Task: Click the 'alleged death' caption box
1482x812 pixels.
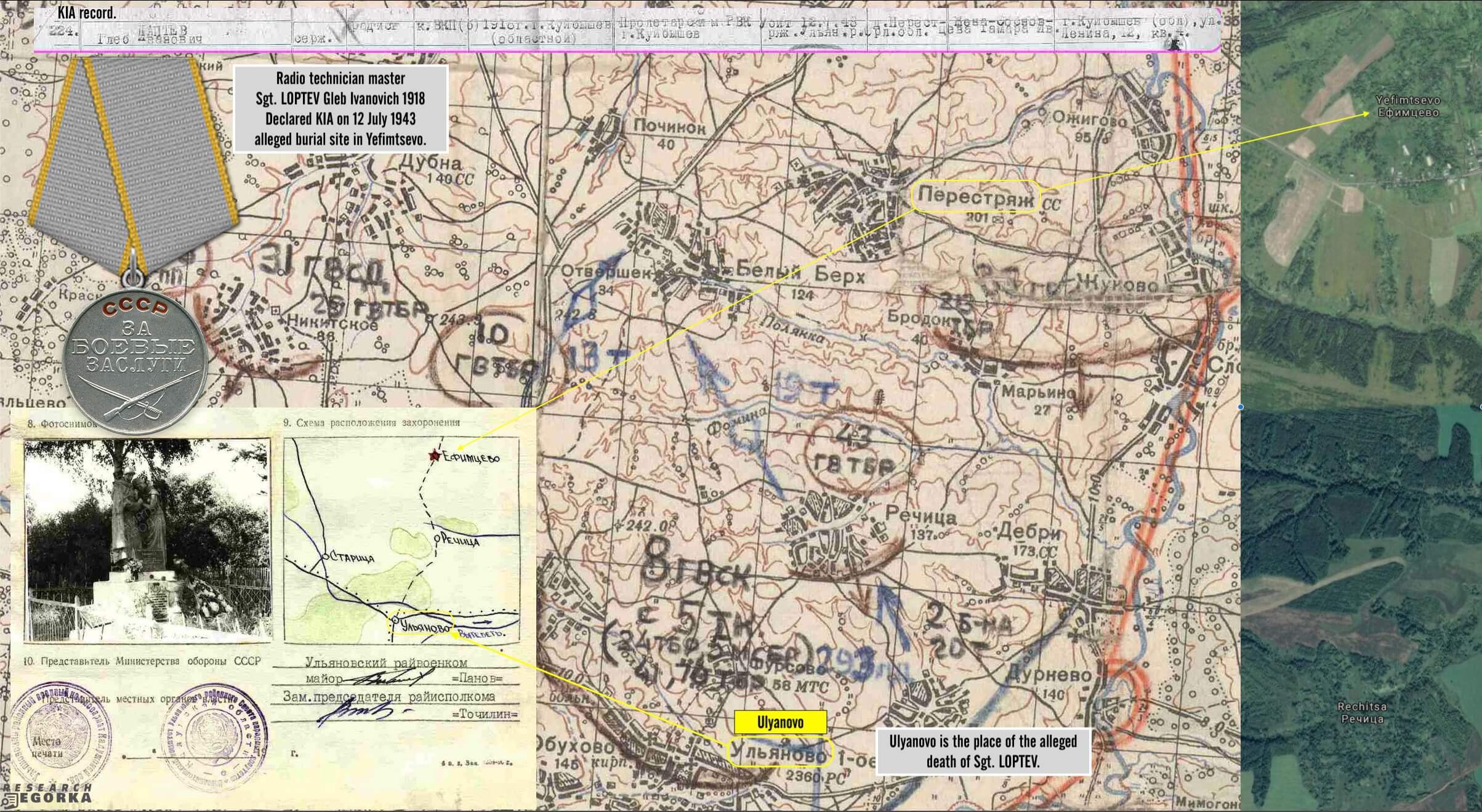Action: (x=983, y=750)
